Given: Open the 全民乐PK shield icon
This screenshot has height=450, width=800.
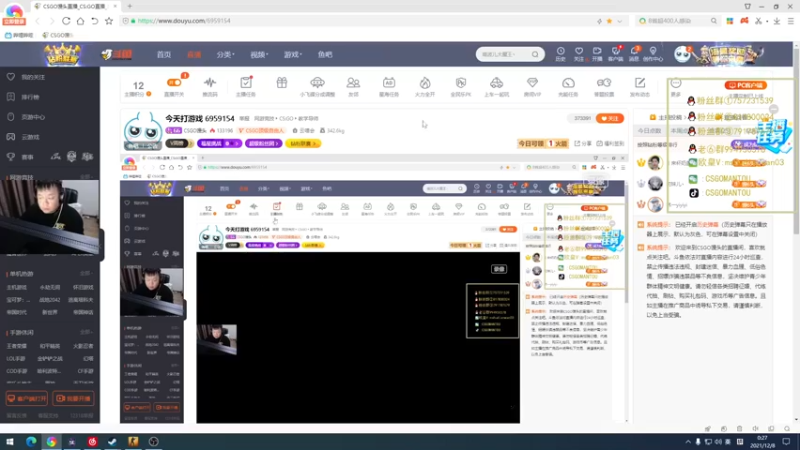Looking at the screenshot, I should click(461, 86).
